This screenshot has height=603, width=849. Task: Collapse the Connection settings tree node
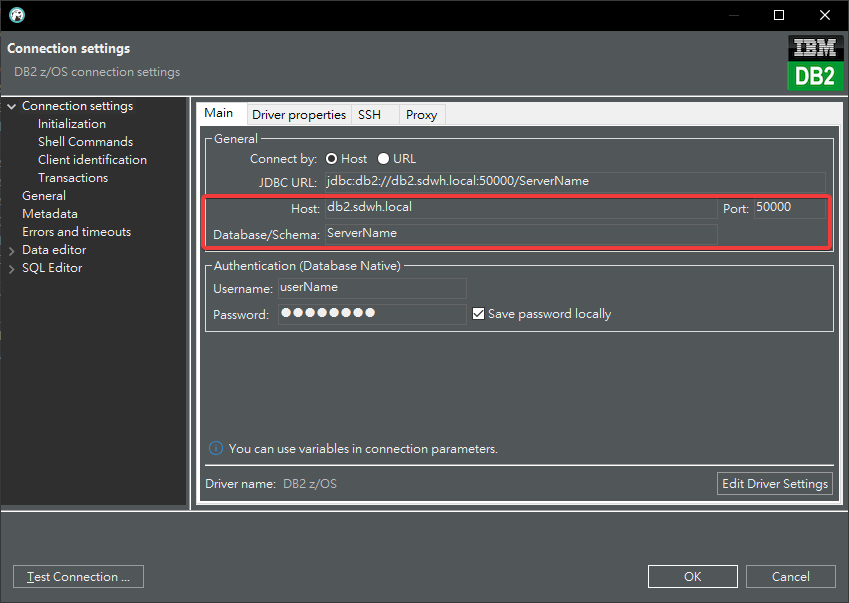[12, 106]
